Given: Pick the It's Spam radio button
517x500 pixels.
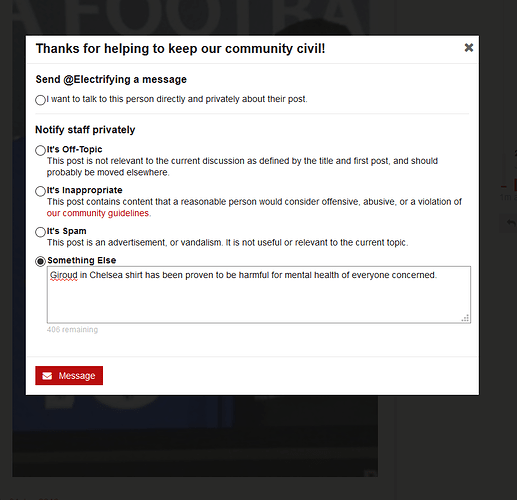Looking at the screenshot, I should tap(40, 232).
